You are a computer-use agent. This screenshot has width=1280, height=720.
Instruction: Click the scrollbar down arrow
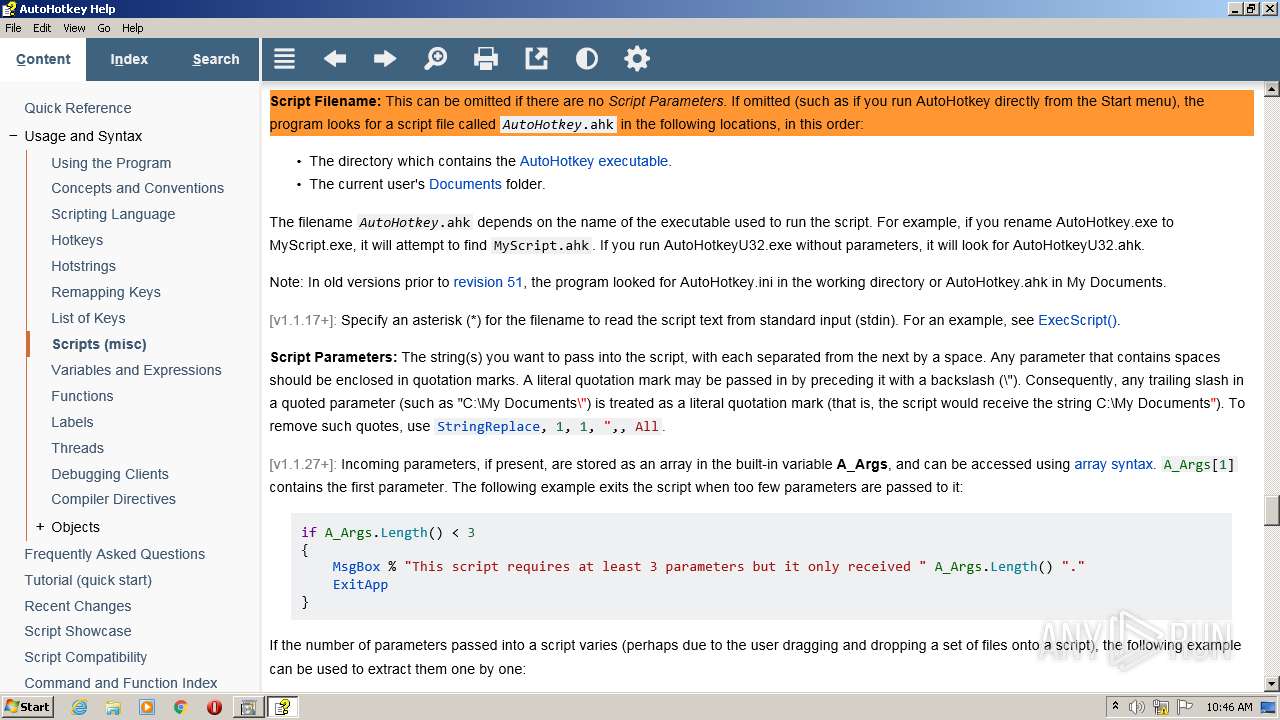point(1271,684)
